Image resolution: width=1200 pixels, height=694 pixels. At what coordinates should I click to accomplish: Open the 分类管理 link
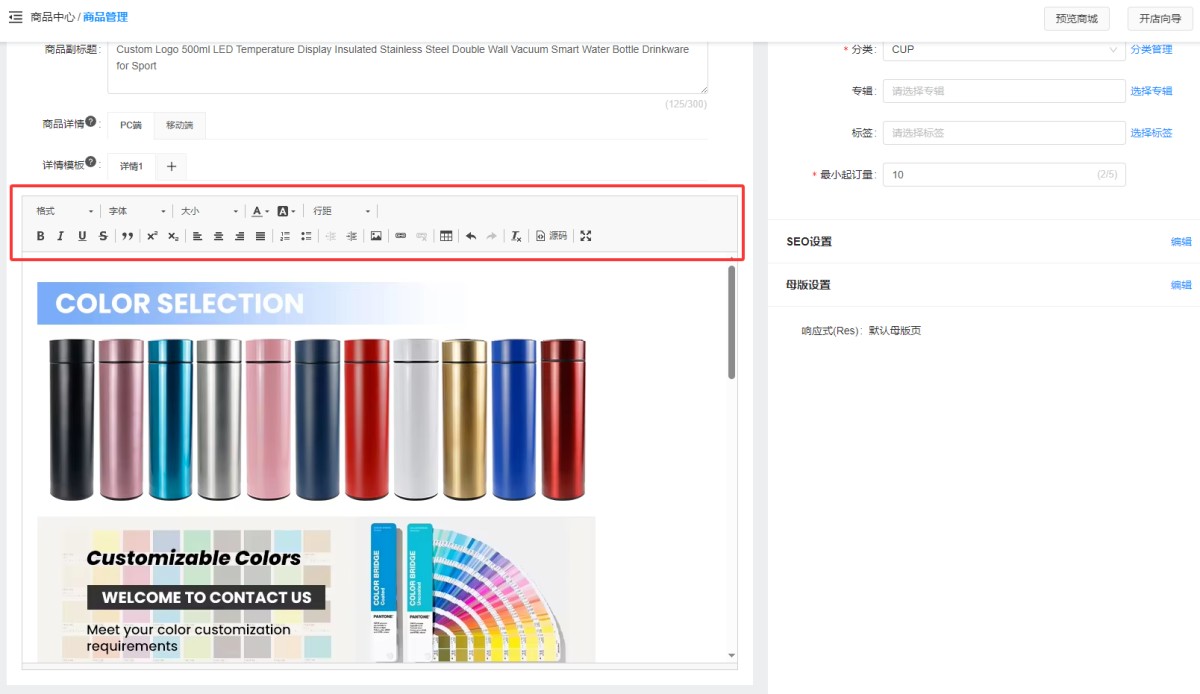tap(1151, 49)
